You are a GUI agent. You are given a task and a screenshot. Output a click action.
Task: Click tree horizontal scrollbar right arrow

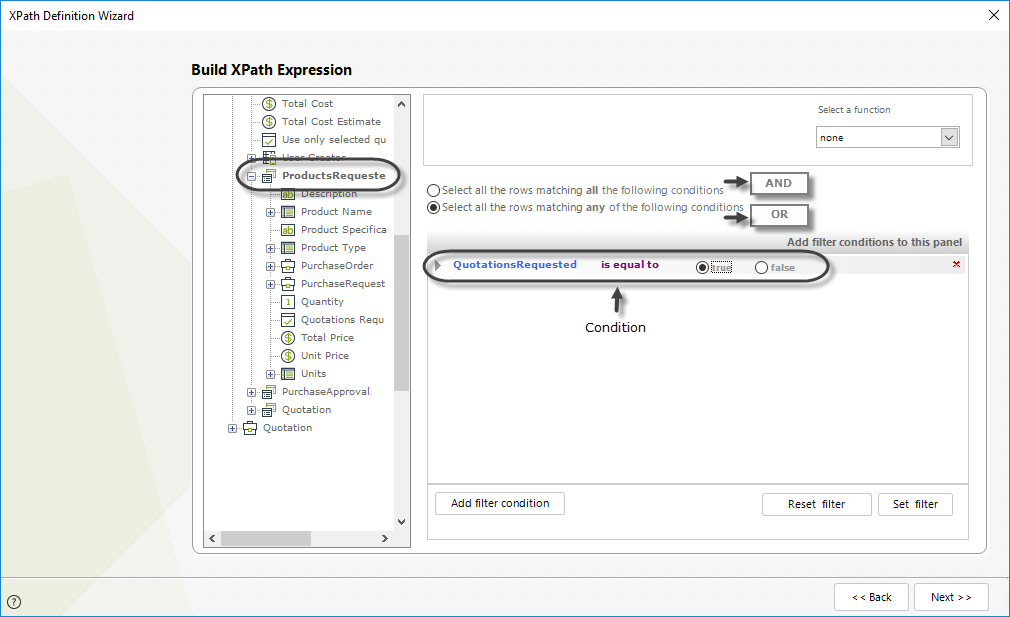385,538
